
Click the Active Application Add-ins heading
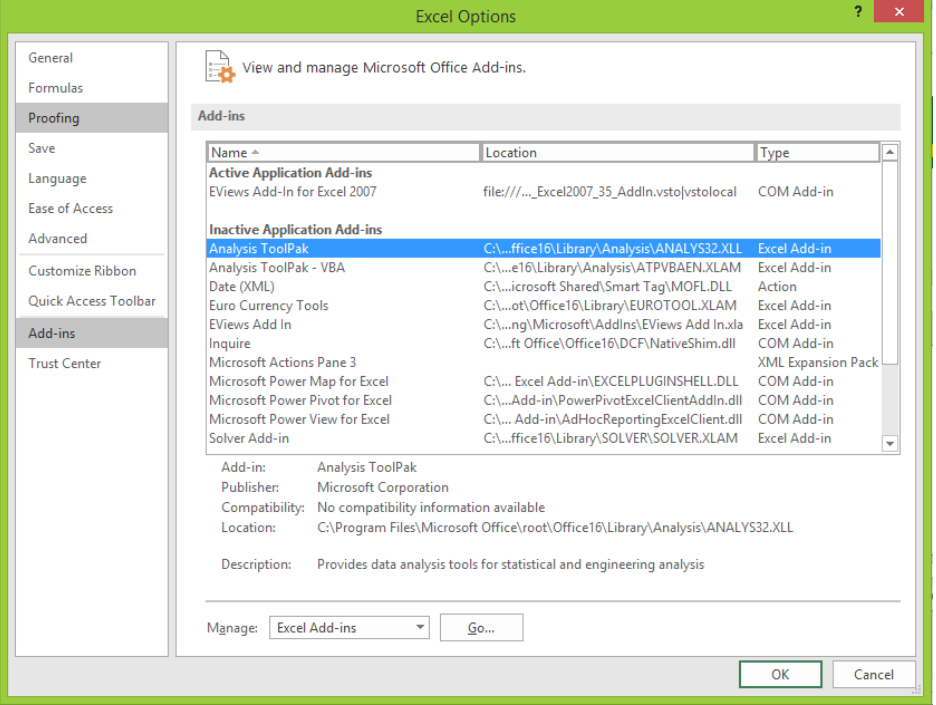click(x=290, y=173)
